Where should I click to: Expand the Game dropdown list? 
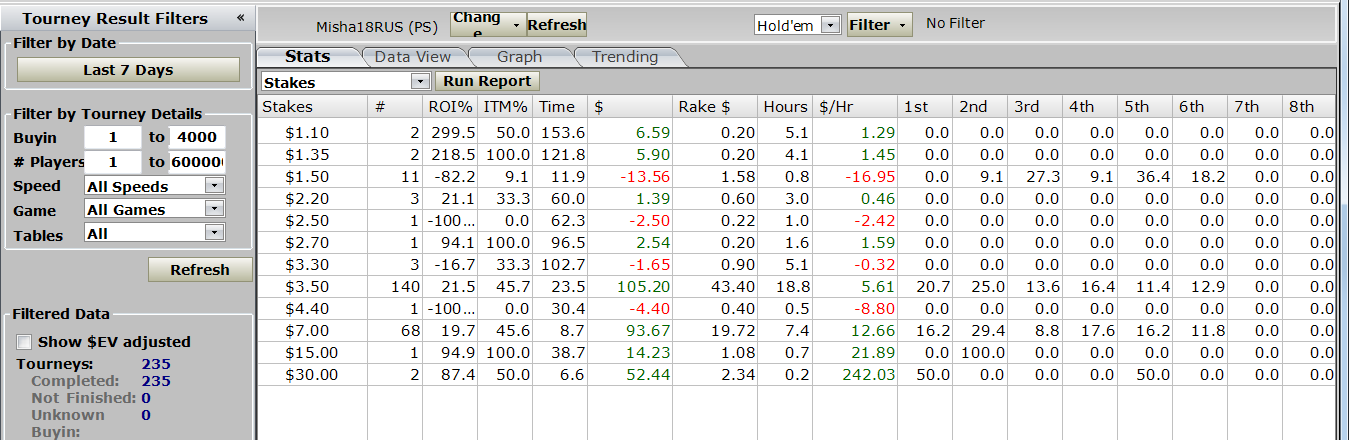pos(213,209)
